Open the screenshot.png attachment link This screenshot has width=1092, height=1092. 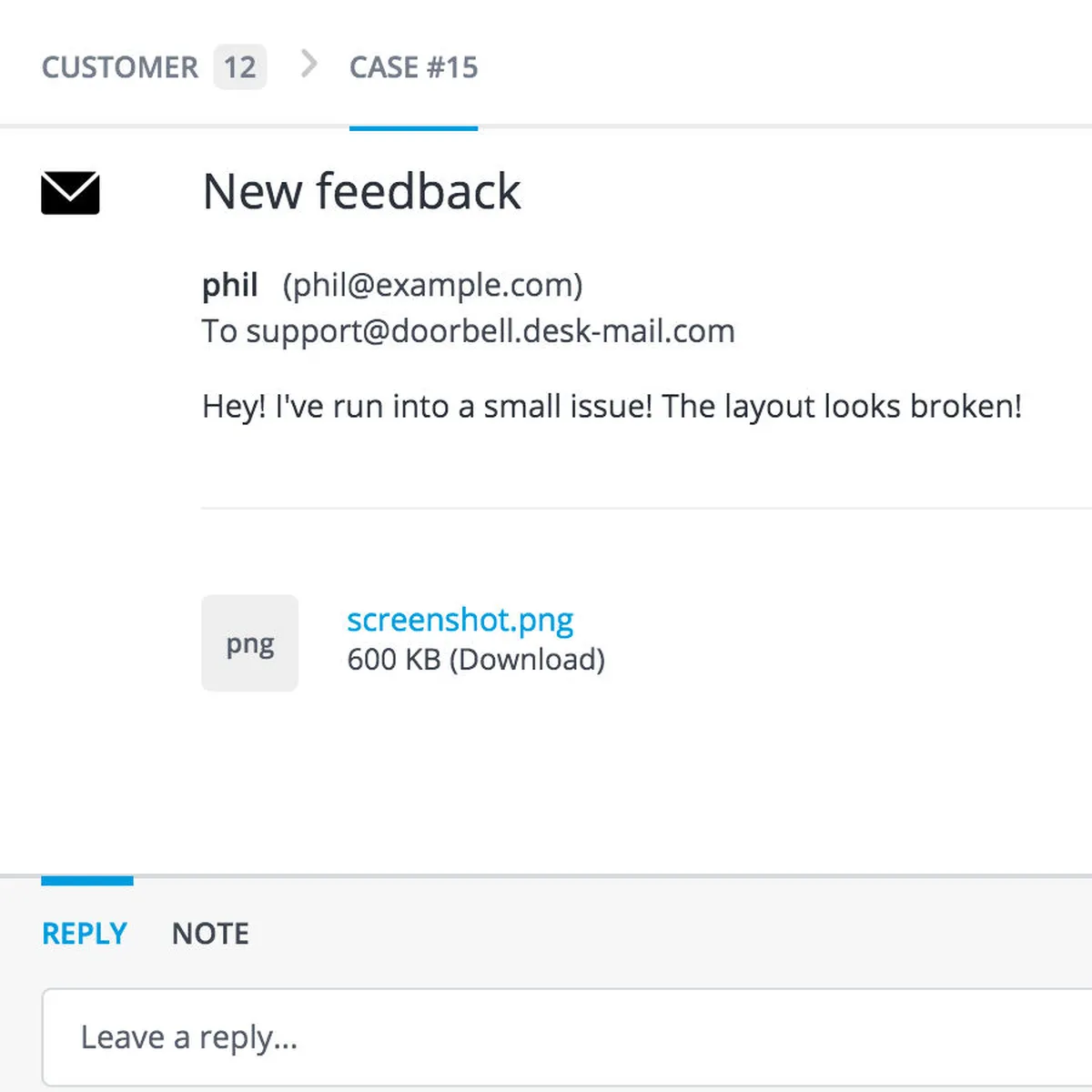click(460, 620)
